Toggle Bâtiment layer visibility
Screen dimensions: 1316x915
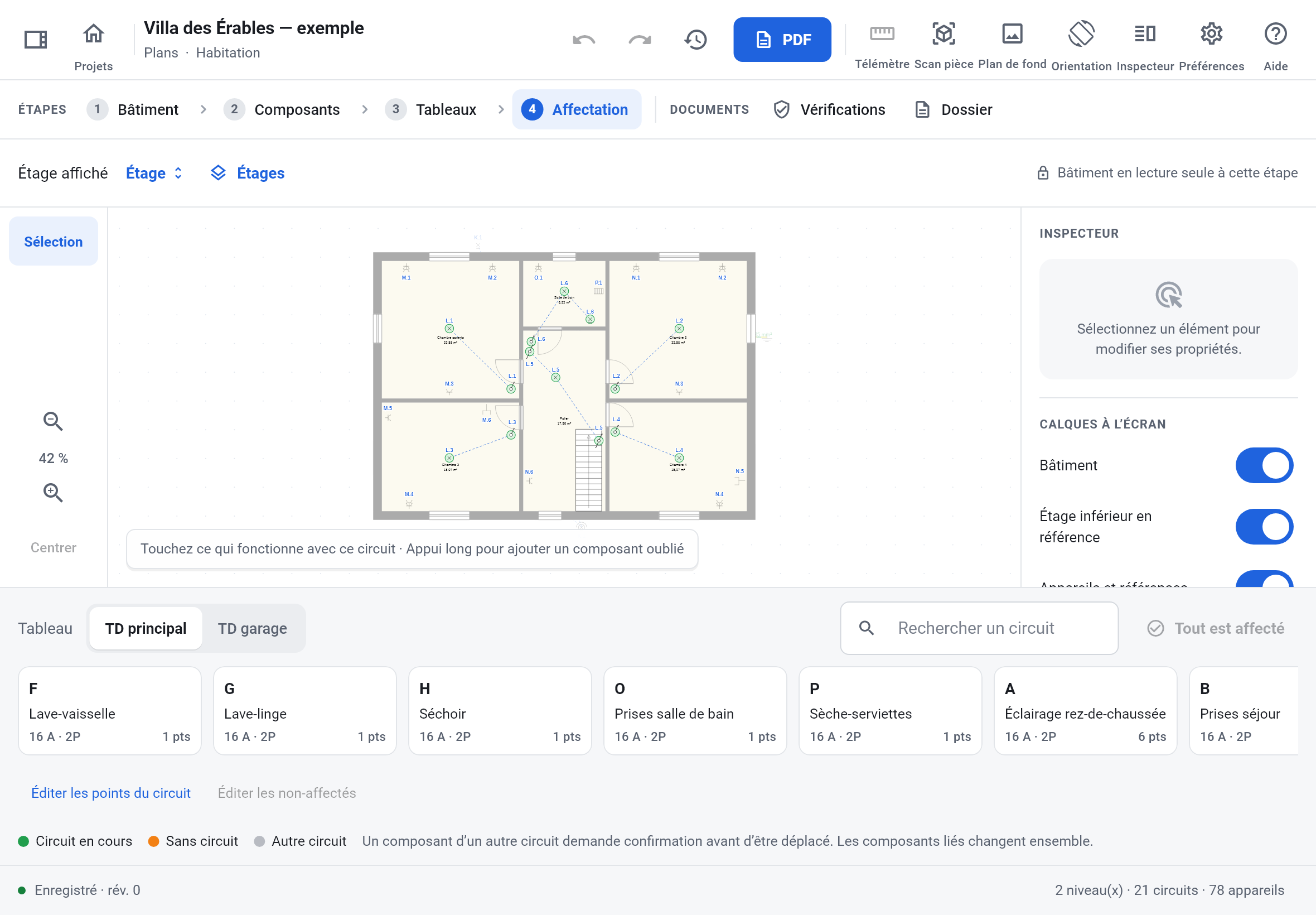tap(1264, 465)
